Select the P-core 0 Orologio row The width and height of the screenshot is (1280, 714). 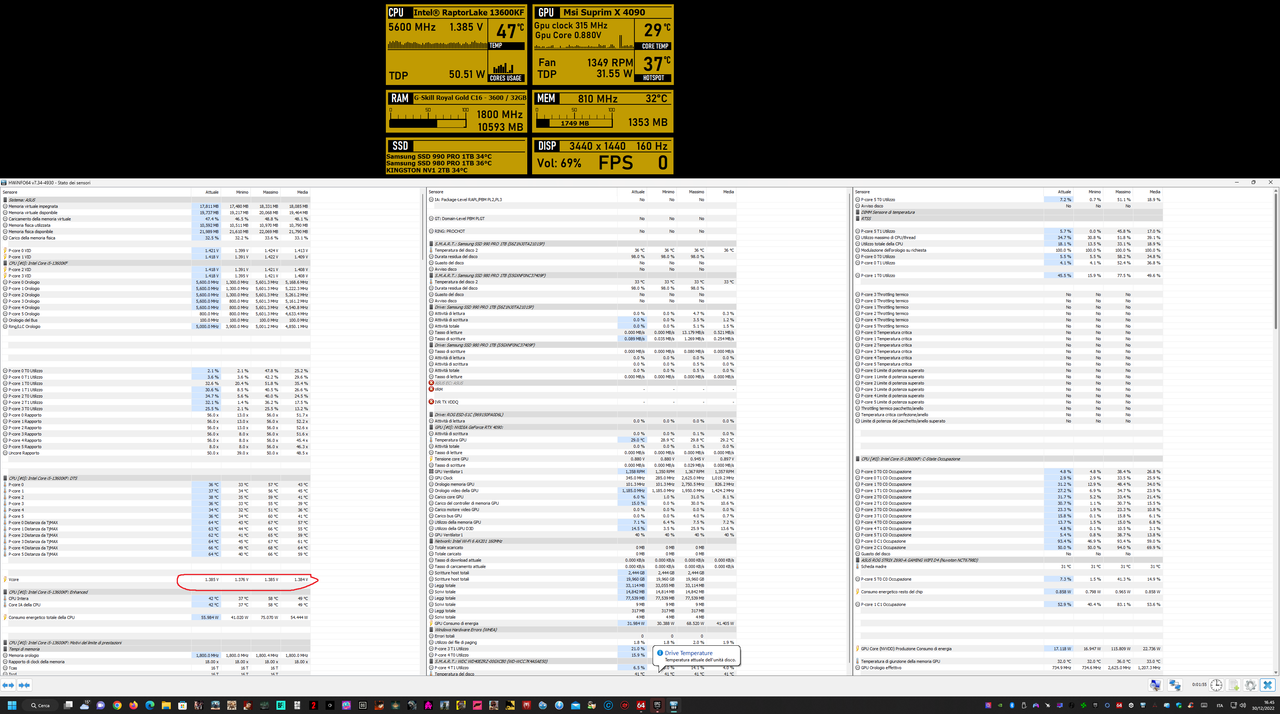(x=157, y=282)
